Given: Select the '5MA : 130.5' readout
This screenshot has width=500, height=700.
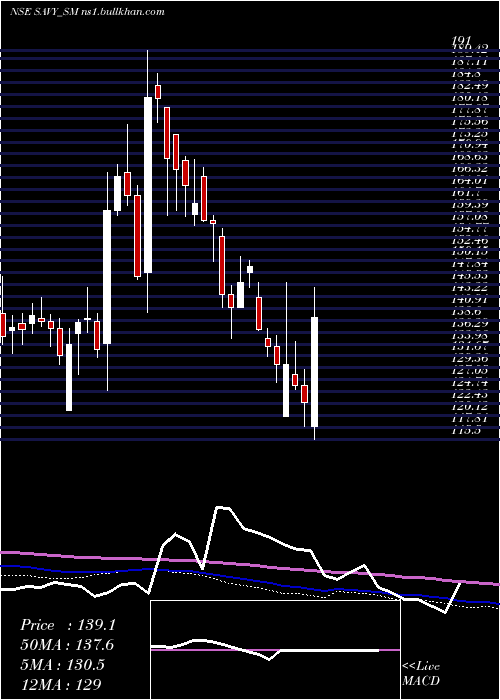Looking at the screenshot, I should coord(62,664).
